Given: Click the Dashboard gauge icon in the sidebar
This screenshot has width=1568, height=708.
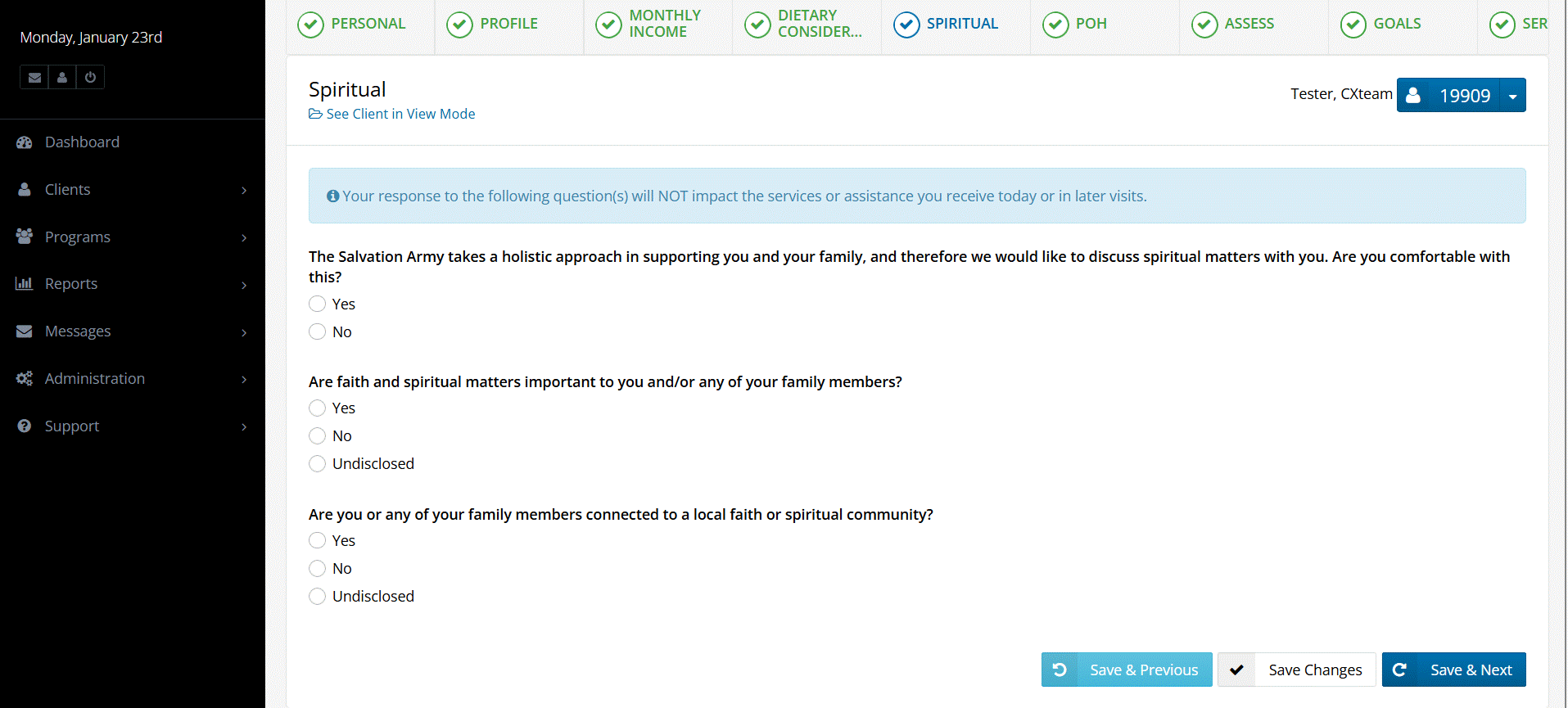Looking at the screenshot, I should coord(25,142).
